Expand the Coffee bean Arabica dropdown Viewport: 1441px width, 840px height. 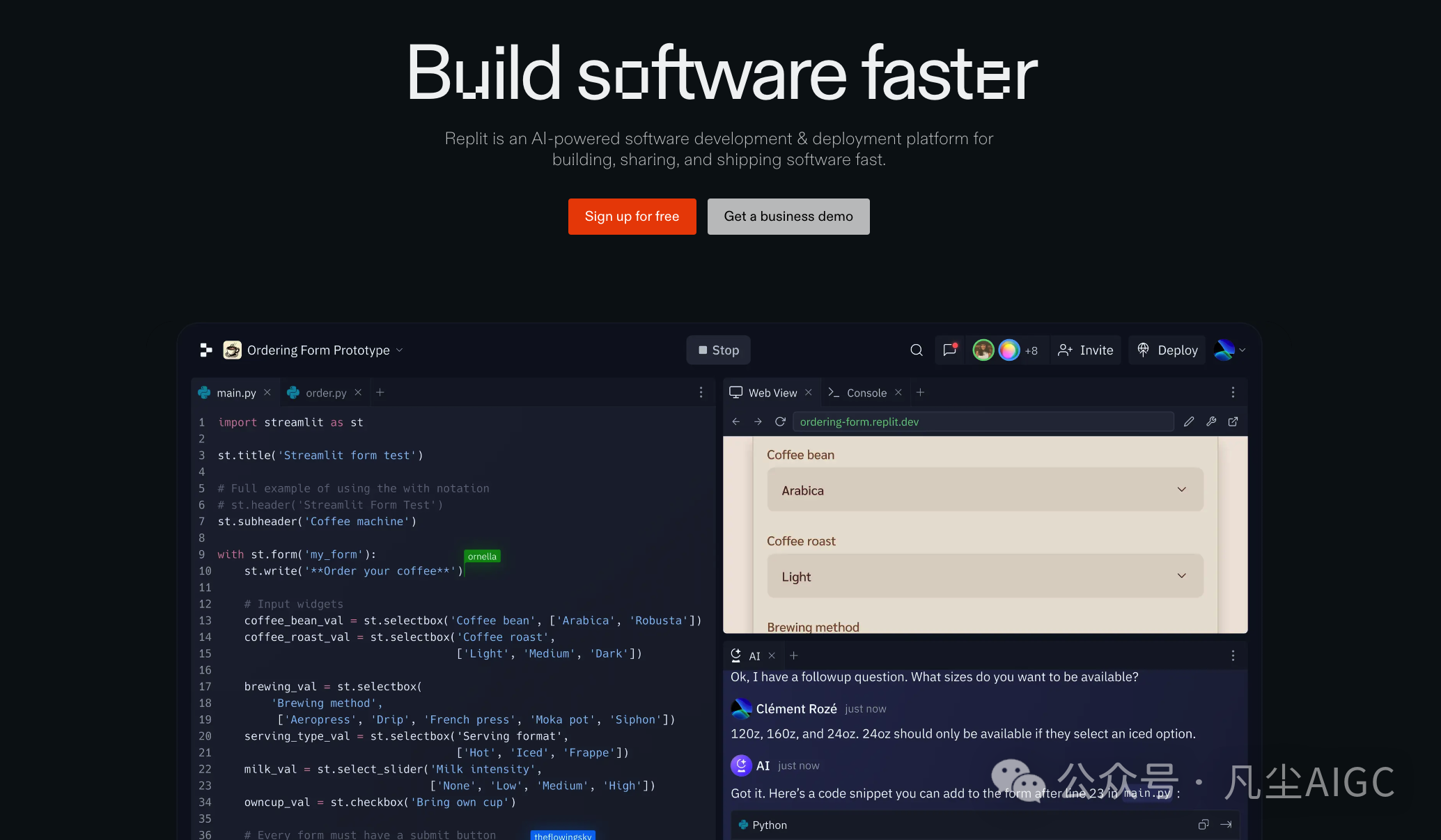pyautogui.click(x=985, y=490)
